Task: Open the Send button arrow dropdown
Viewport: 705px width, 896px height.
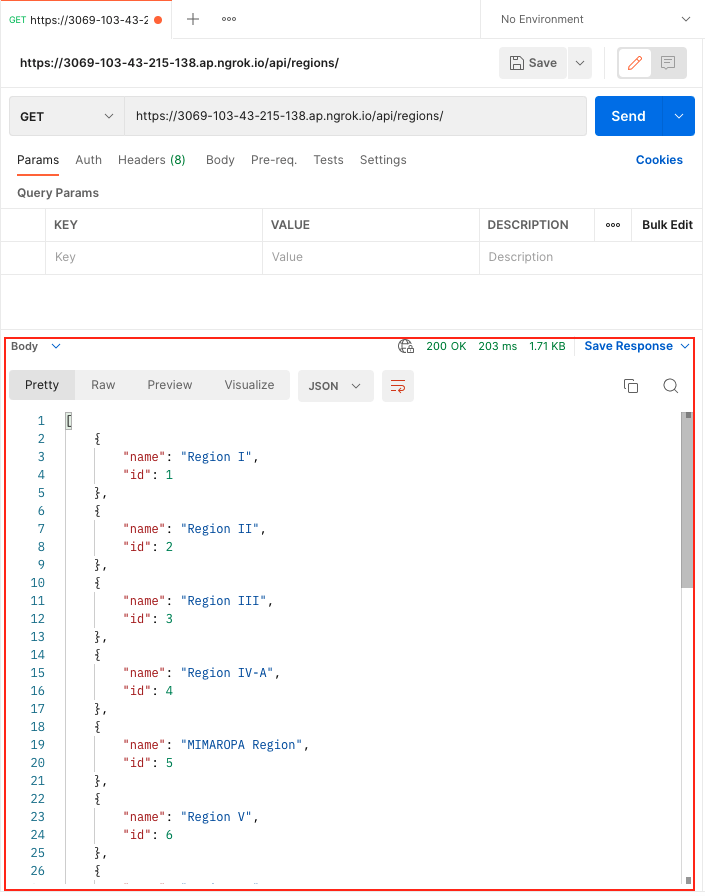Action: (x=679, y=116)
